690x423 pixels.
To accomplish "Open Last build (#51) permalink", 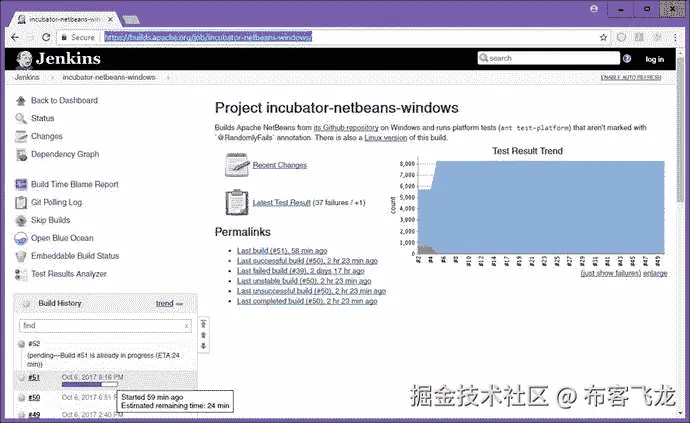I will [x=282, y=251].
